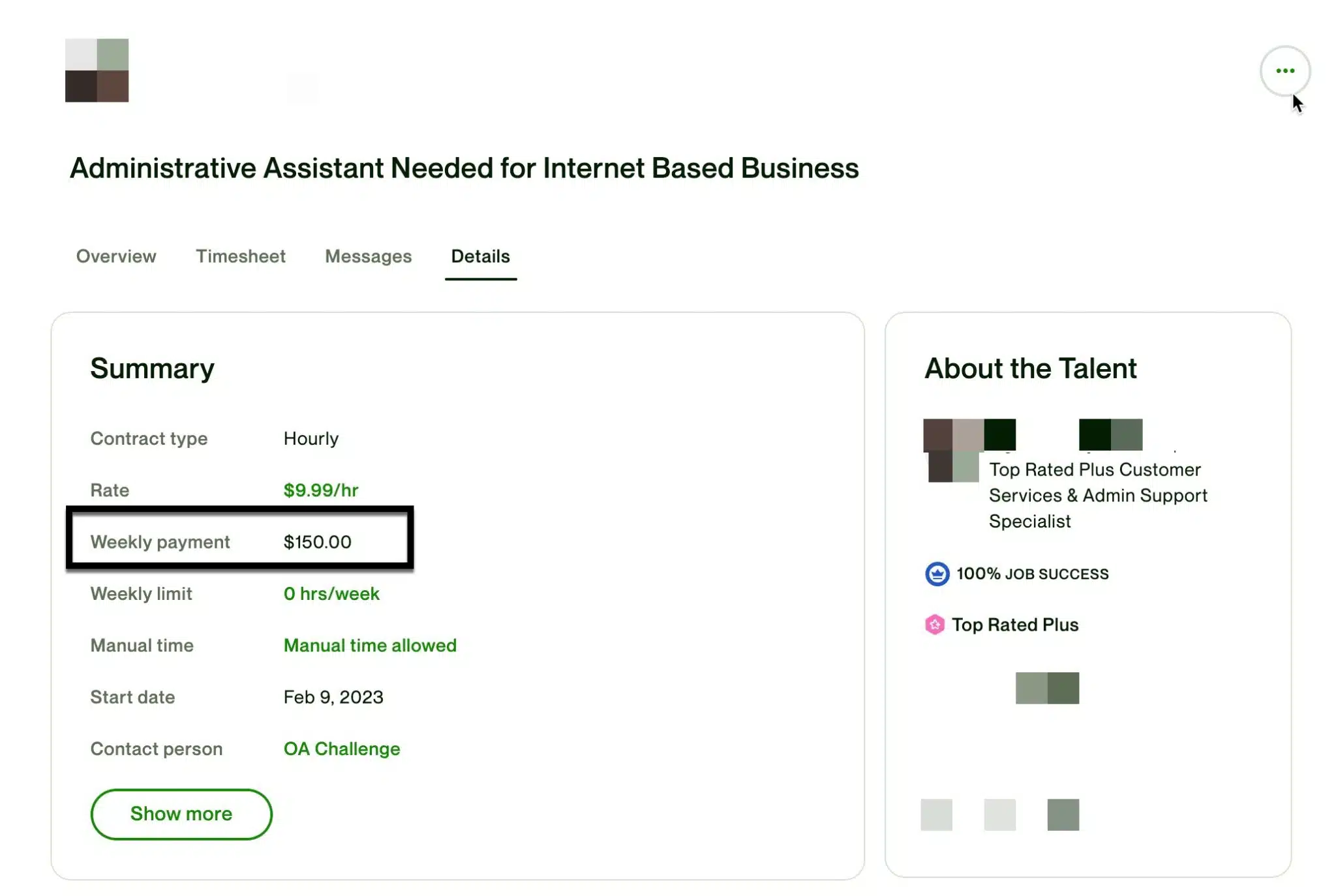Viewport: 1336px width, 896px height.
Task: Click the blue Job Success crown badge
Action: point(937,574)
